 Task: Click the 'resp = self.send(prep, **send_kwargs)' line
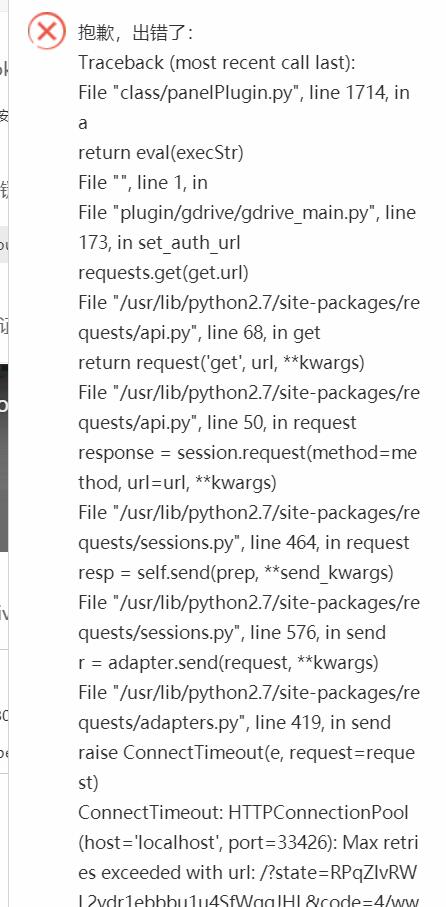pos(236,574)
